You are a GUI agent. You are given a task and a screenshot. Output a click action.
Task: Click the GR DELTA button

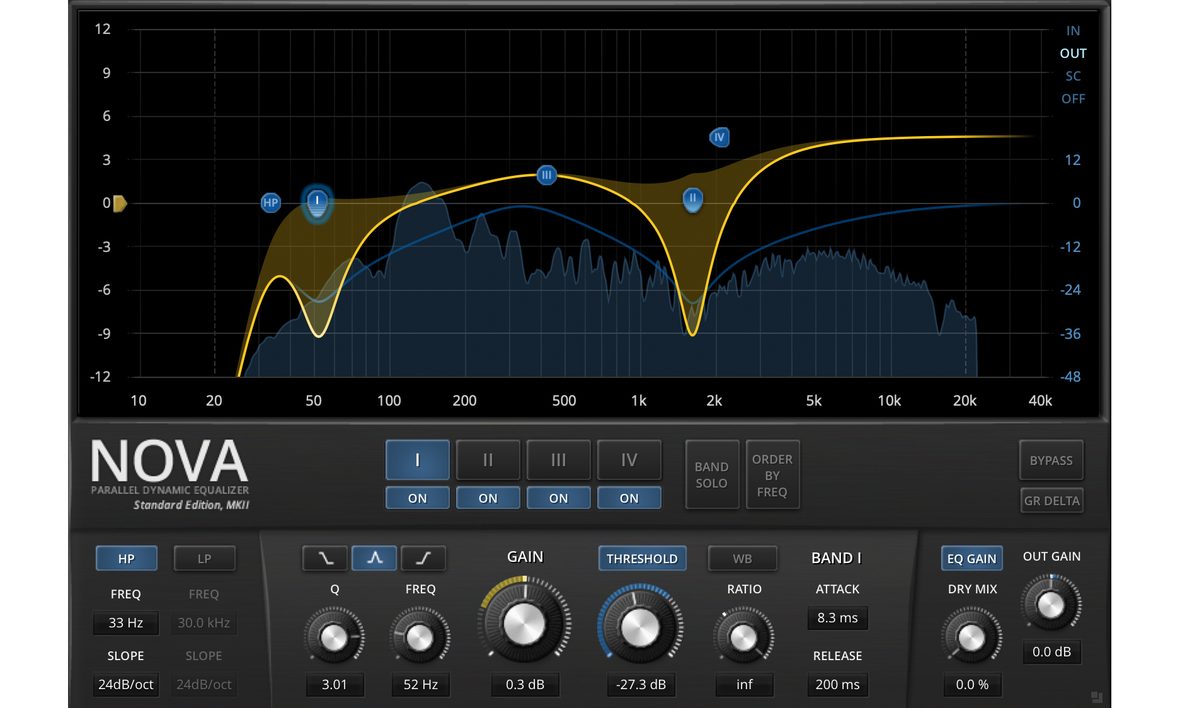(1051, 500)
